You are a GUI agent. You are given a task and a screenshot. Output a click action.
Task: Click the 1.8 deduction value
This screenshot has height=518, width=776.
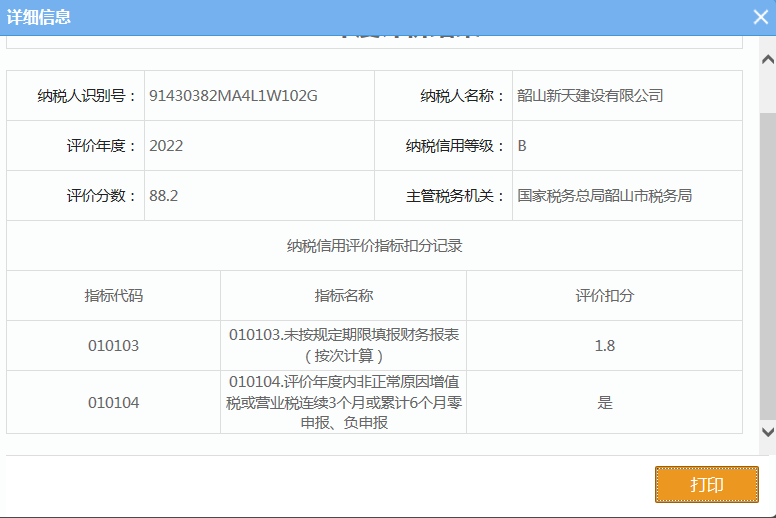[x=604, y=346]
